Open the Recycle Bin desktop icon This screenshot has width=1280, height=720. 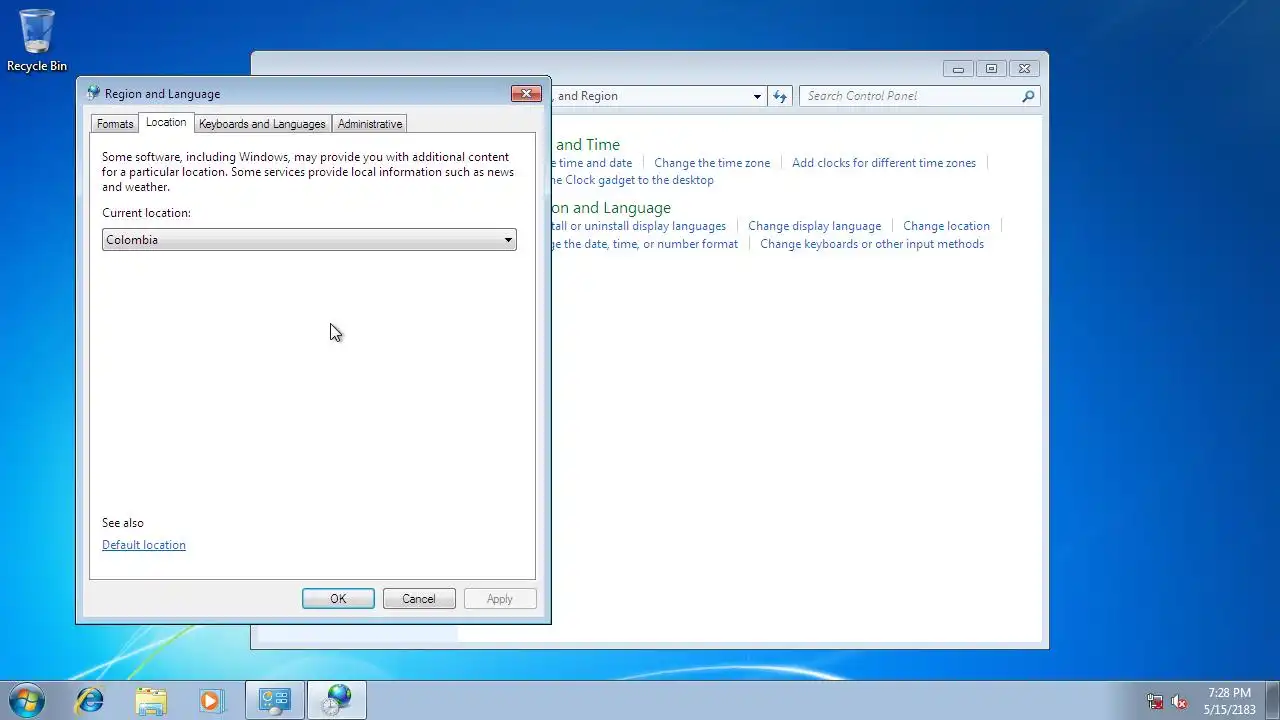click(x=37, y=40)
